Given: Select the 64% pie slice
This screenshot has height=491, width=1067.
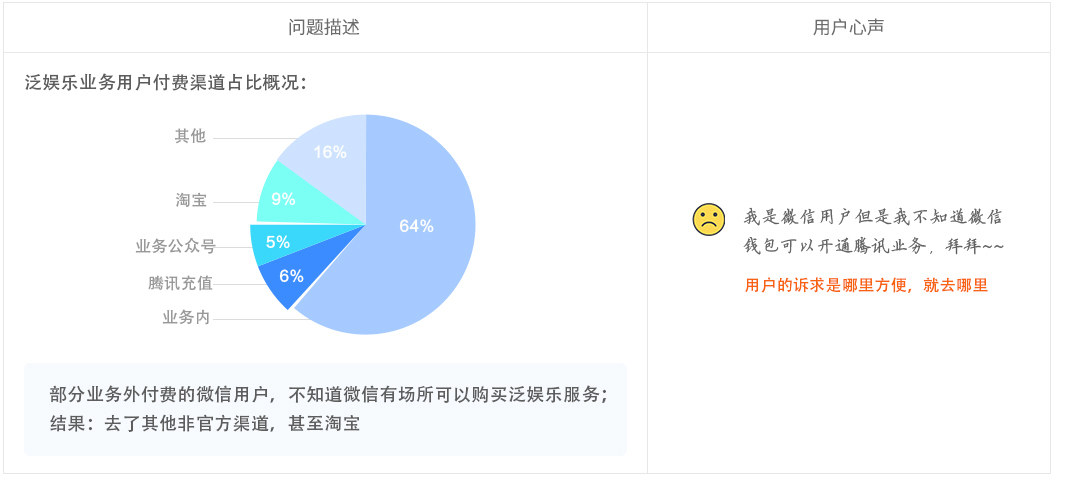Looking at the screenshot, I should pos(415,226).
